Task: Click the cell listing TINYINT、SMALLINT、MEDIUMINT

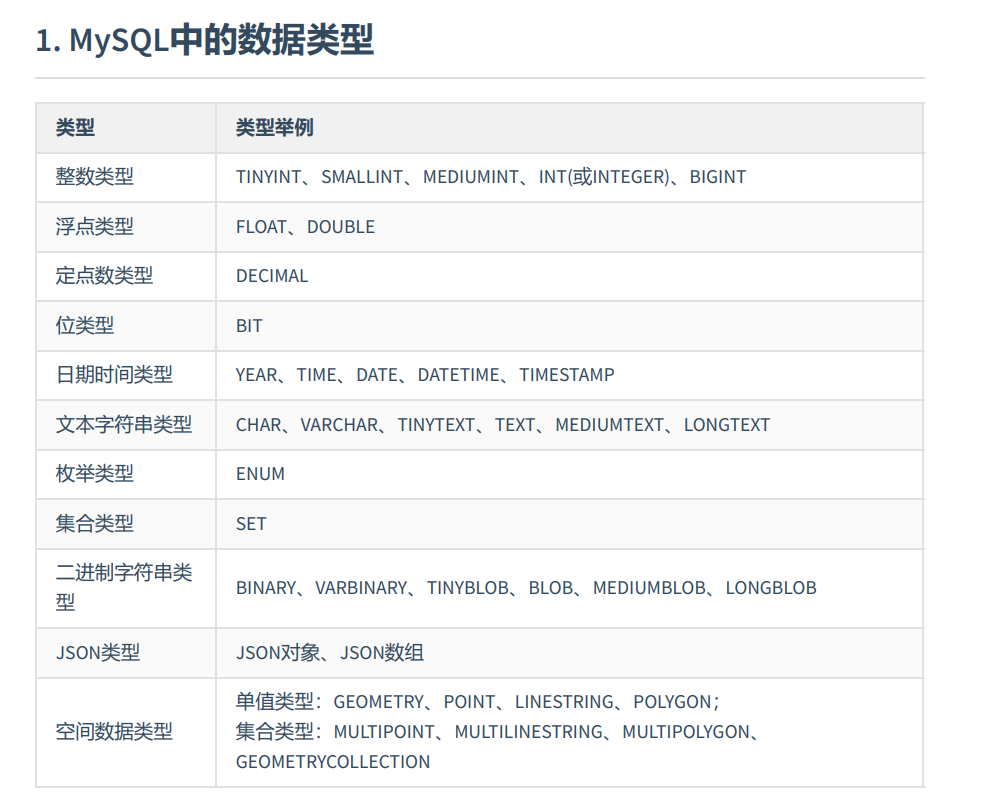Action: click(x=570, y=177)
